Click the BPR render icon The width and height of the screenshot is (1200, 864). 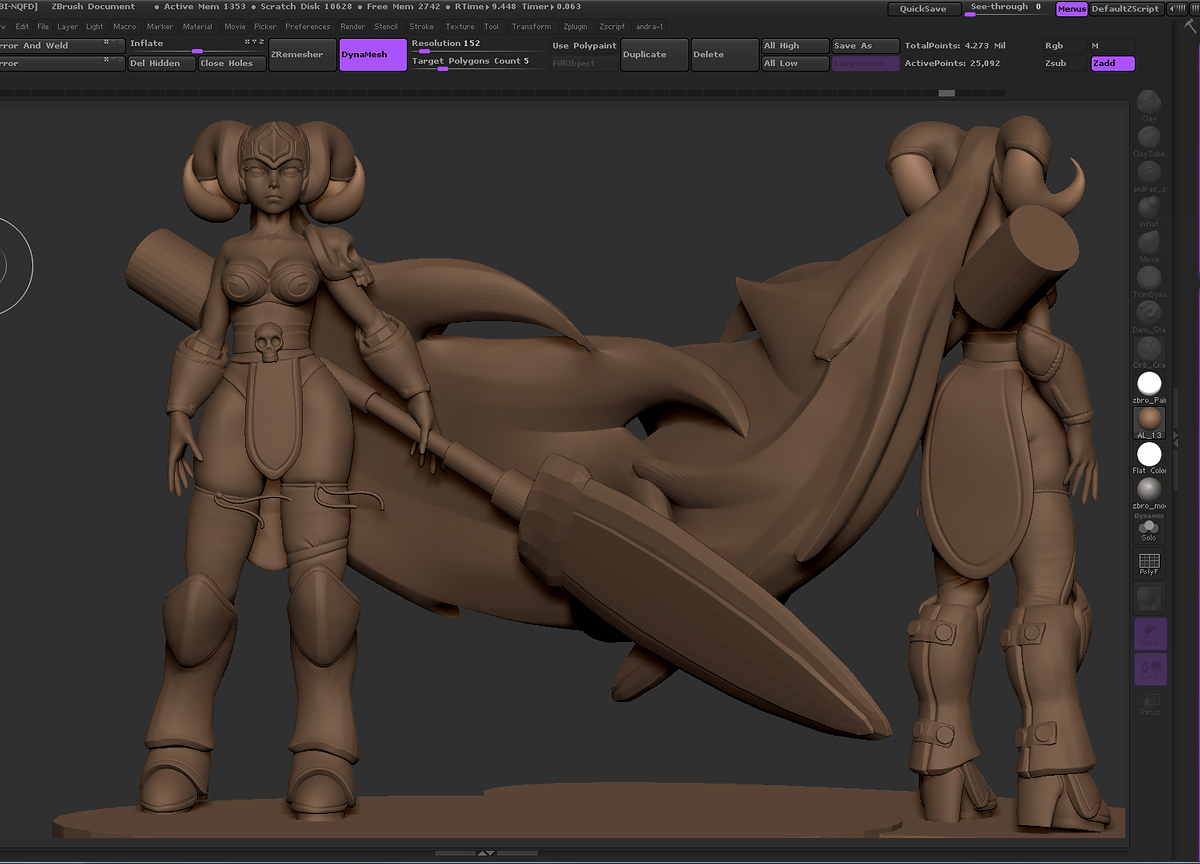tap(1149, 599)
